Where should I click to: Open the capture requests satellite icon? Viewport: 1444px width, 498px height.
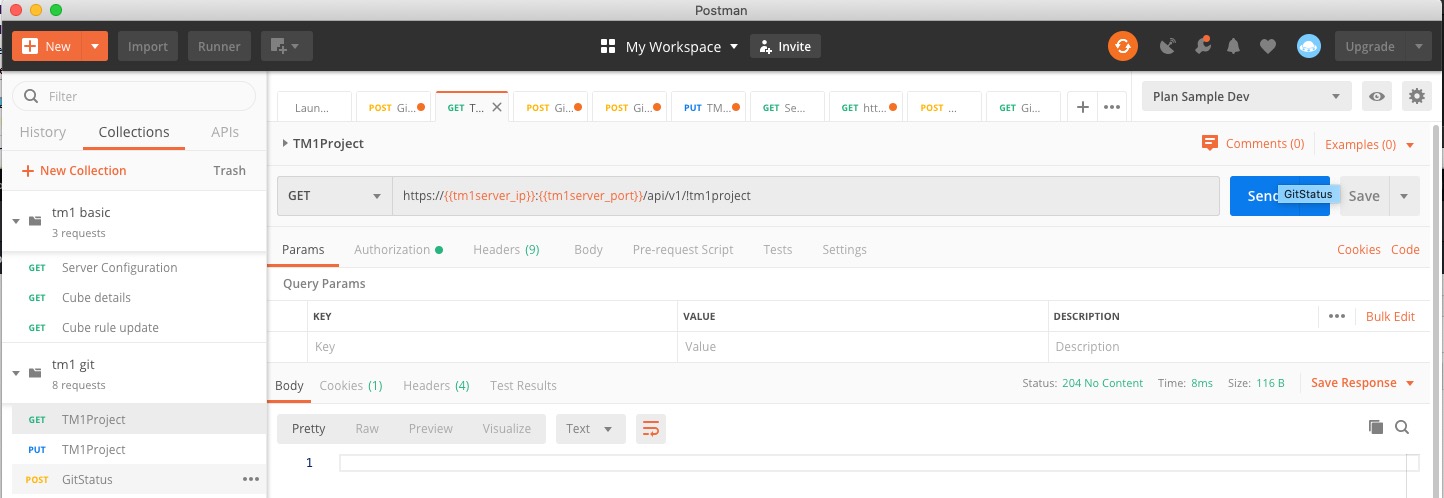[1167, 46]
